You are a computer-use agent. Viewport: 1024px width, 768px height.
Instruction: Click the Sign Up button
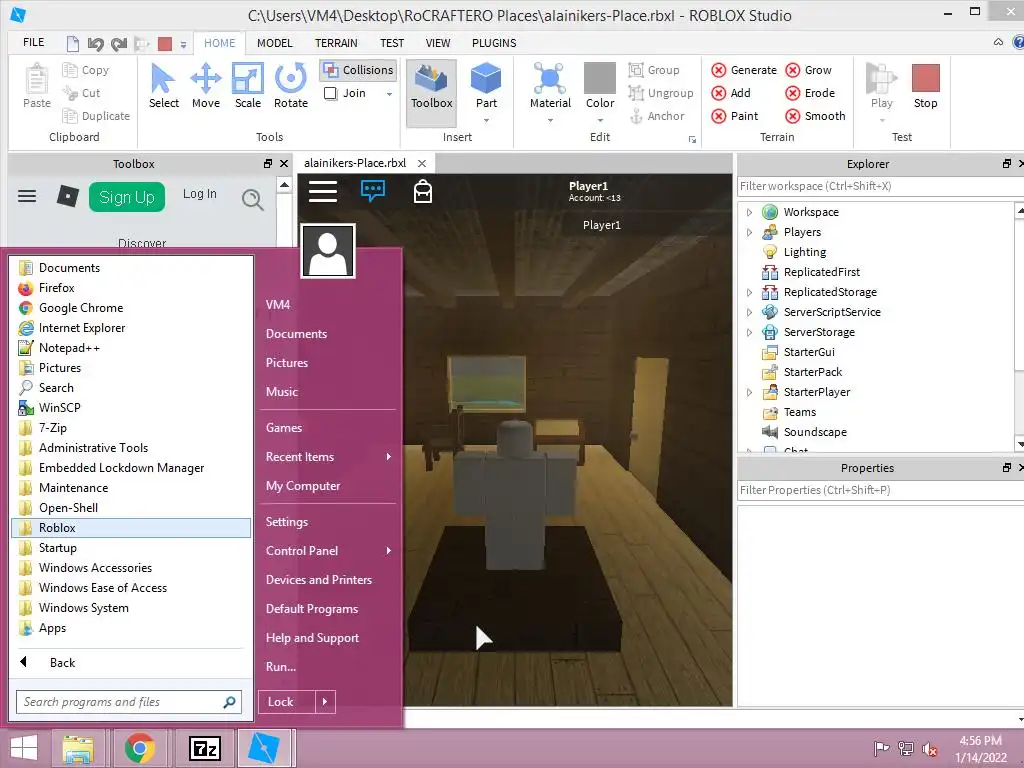(127, 197)
